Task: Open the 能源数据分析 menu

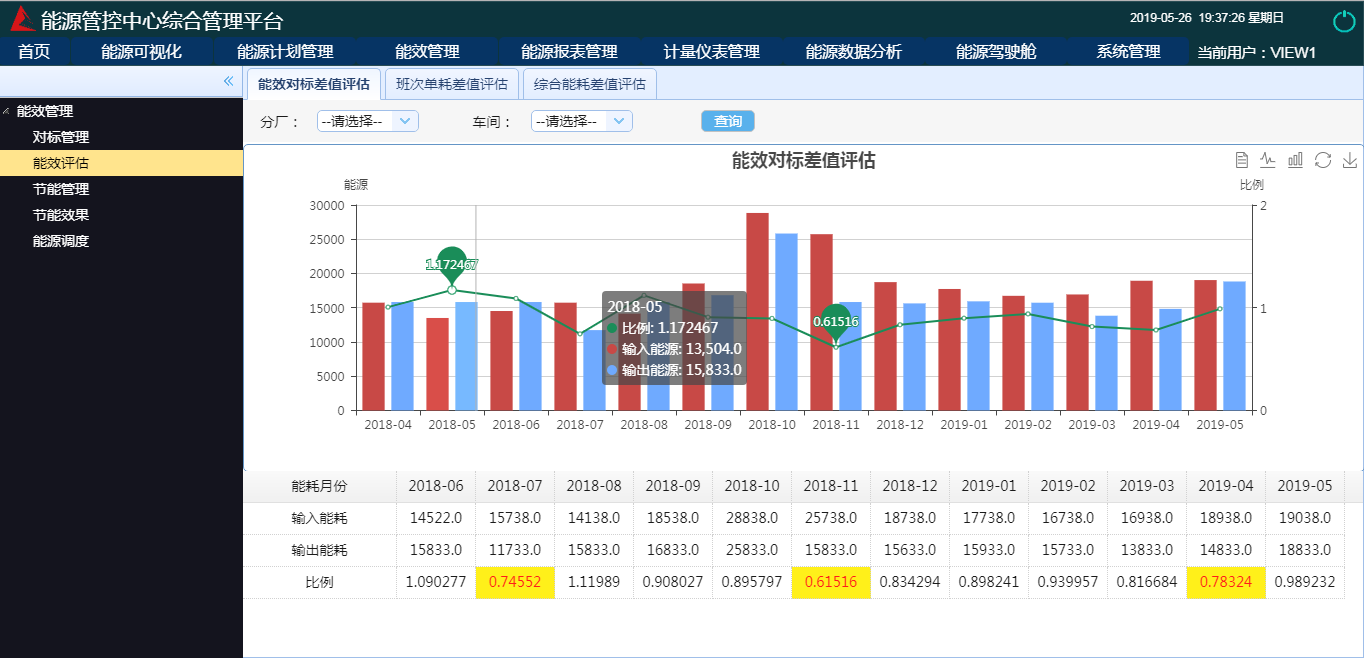Action: coord(854,52)
